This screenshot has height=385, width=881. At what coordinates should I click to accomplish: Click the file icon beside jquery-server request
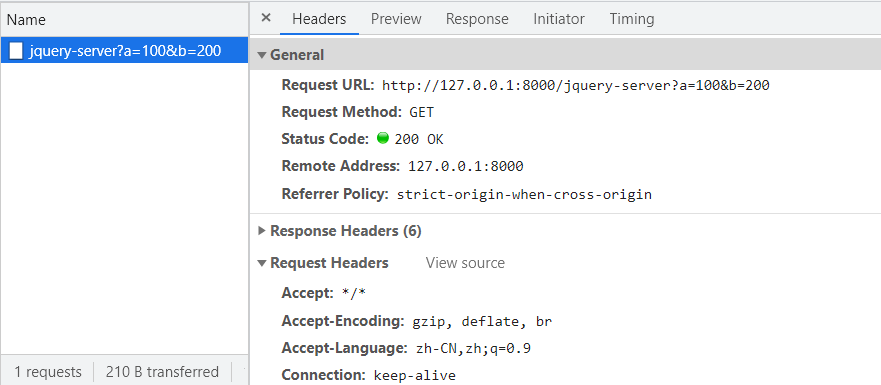click(17, 51)
